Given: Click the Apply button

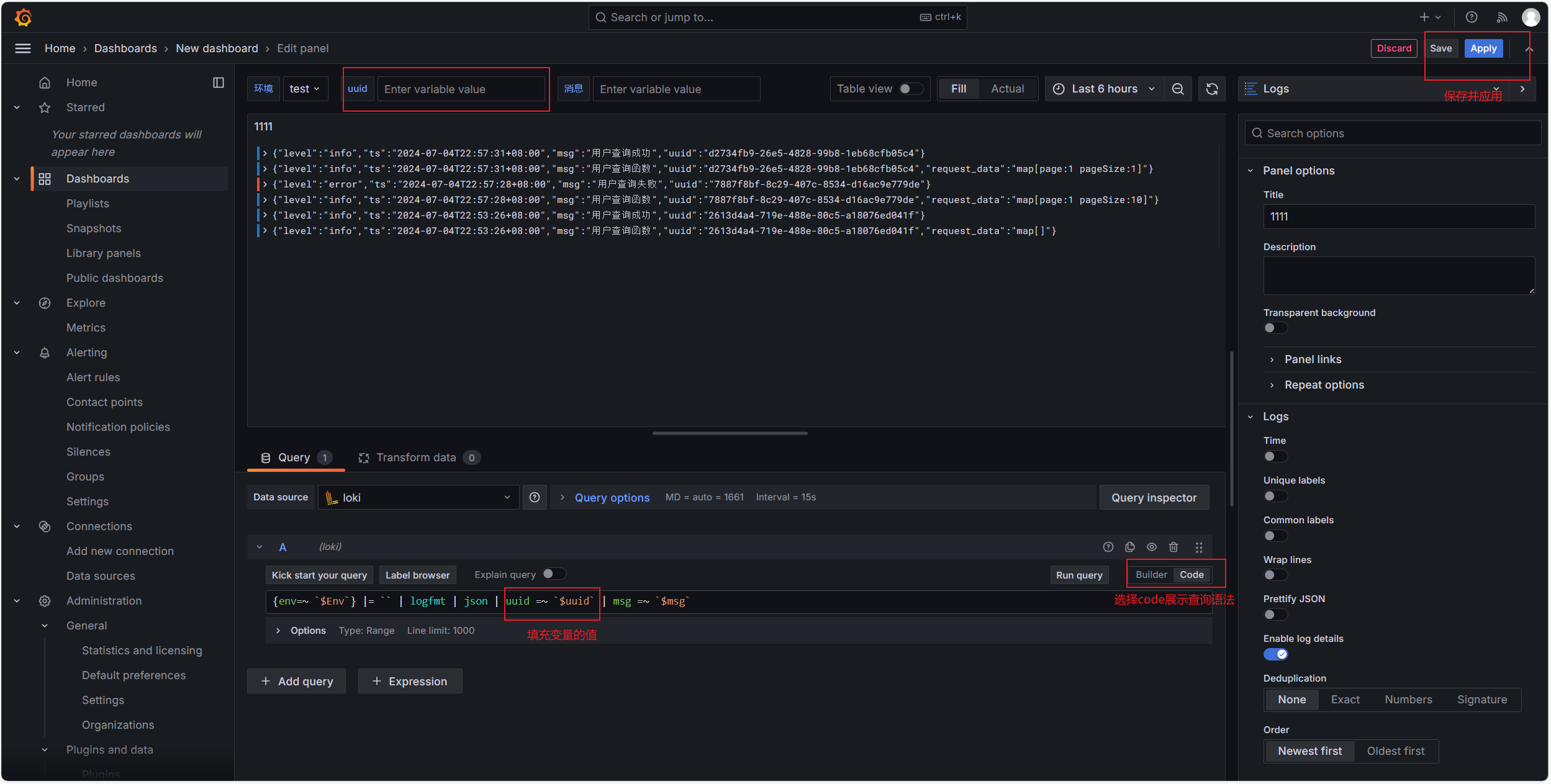Looking at the screenshot, I should point(1483,48).
